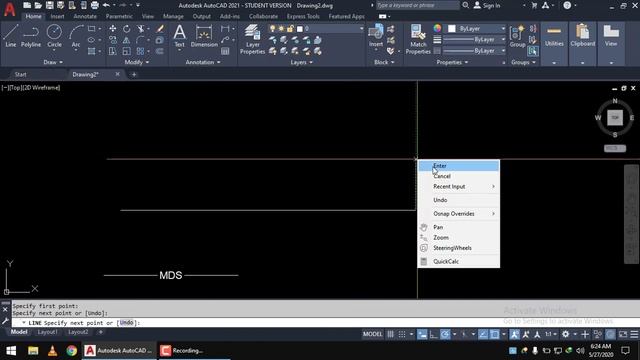Select the Stretch tool
Screen dimensions: 640x360
click(x=113, y=51)
